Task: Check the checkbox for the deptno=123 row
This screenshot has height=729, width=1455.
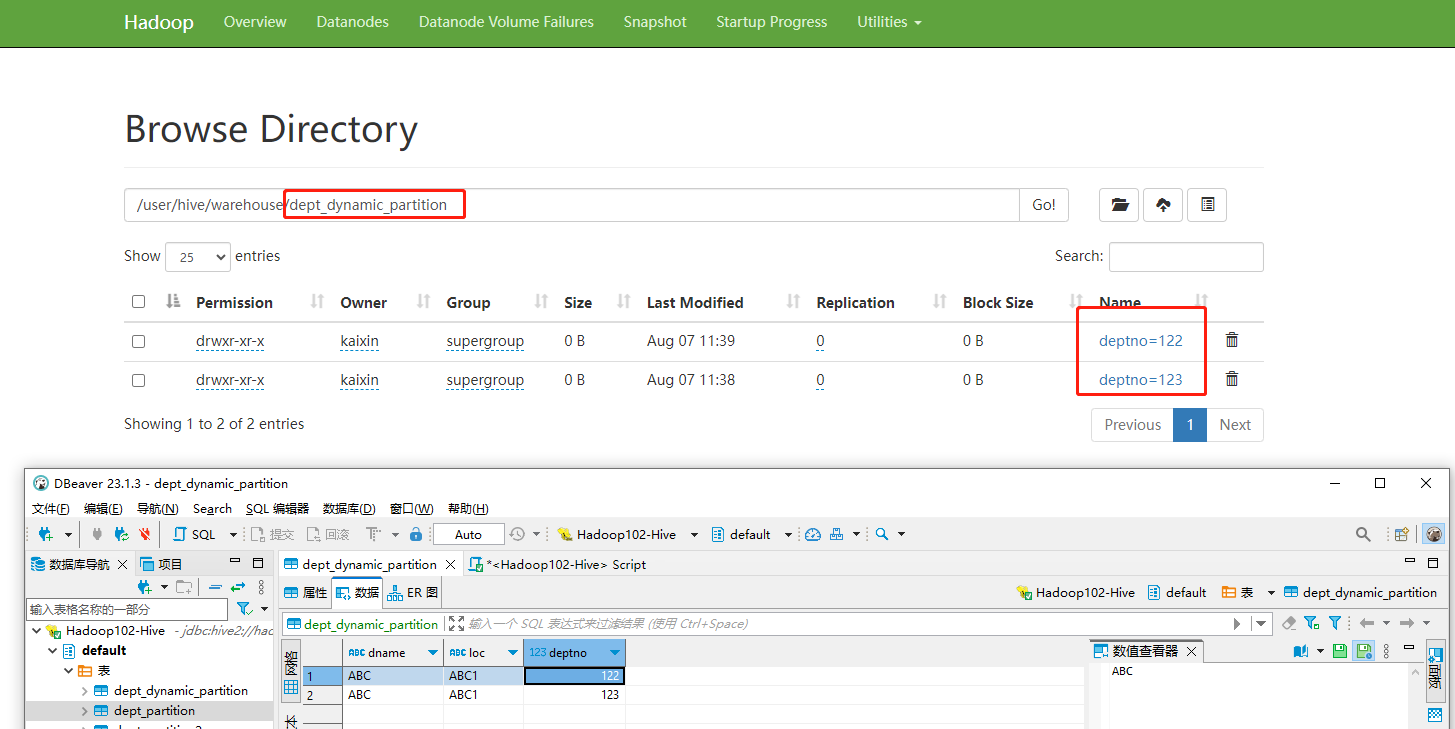Action: tap(138, 380)
